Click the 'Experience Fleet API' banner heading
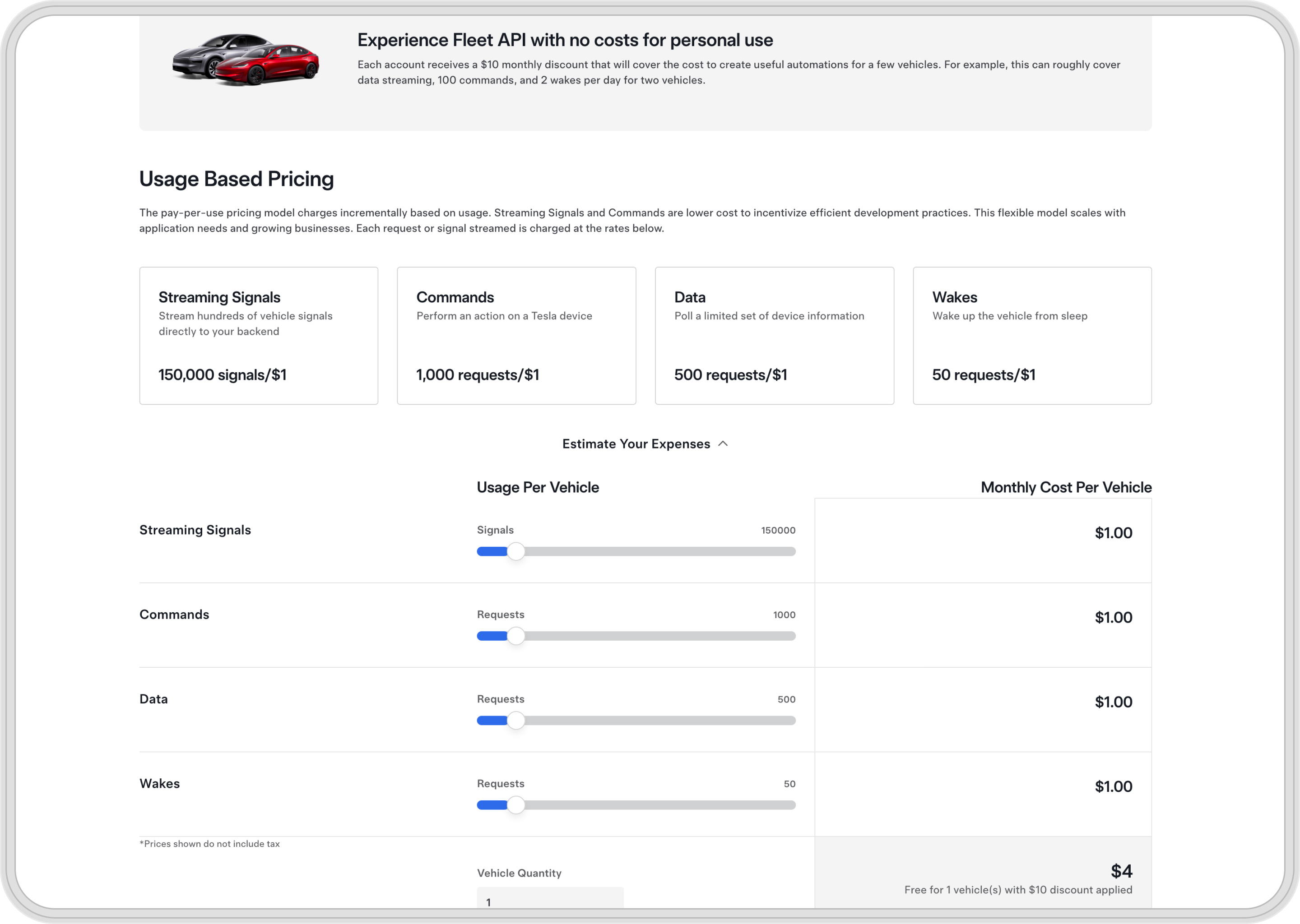 (x=565, y=40)
